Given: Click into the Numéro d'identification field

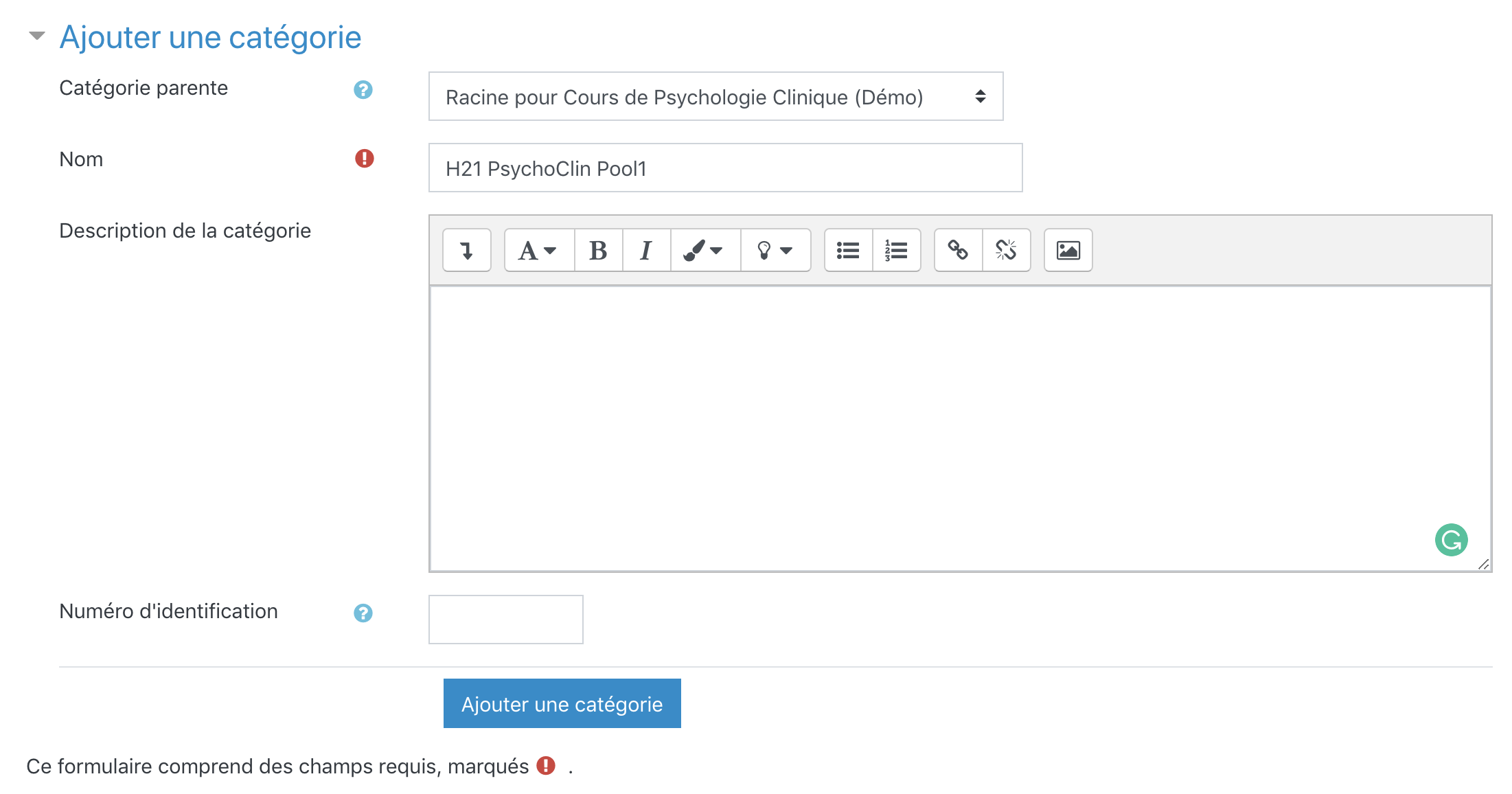Looking at the screenshot, I should (505, 620).
